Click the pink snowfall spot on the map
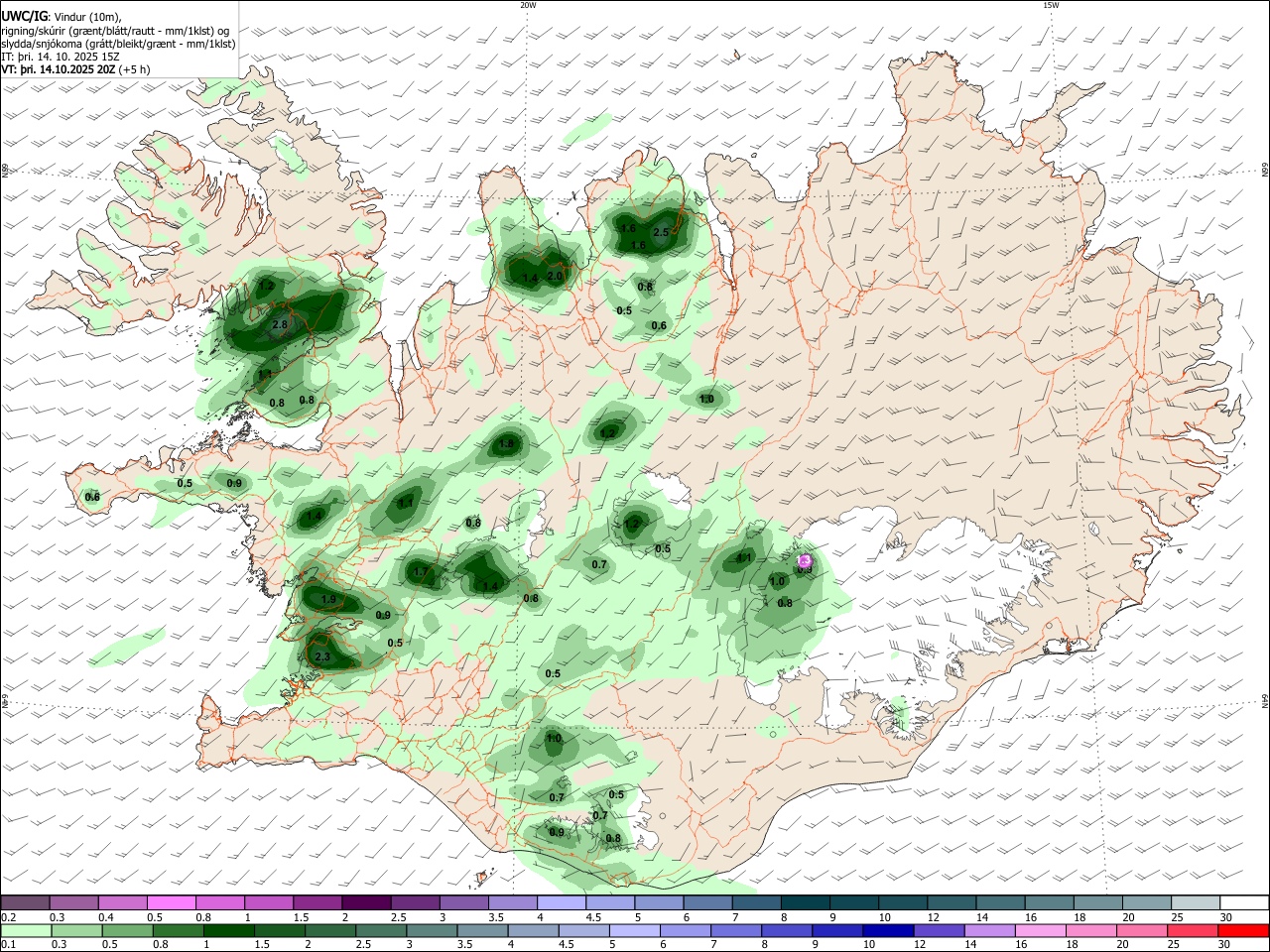Viewport: 1270px width, 952px height. (x=805, y=561)
